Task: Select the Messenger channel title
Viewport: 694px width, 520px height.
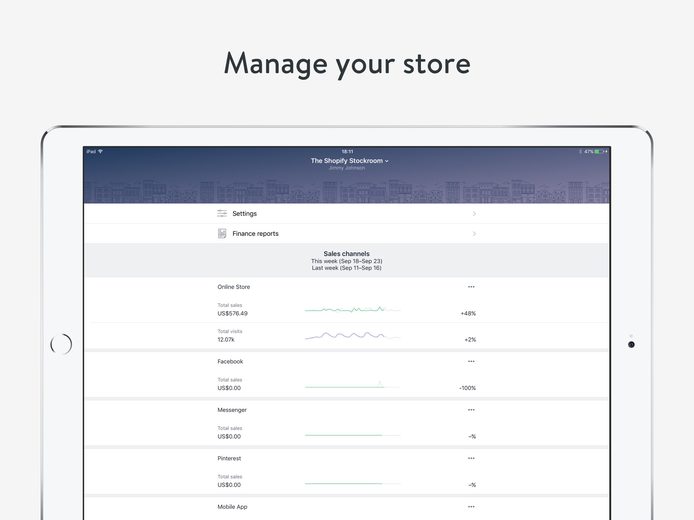Action: (x=232, y=410)
